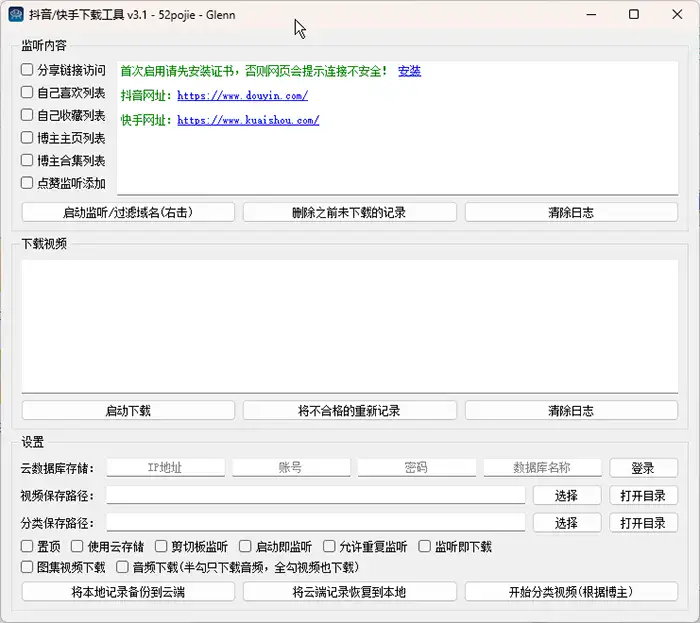This screenshot has height=623, width=700.
Task: Enable 博主合集列表 checkbox
Action: tap(27, 160)
